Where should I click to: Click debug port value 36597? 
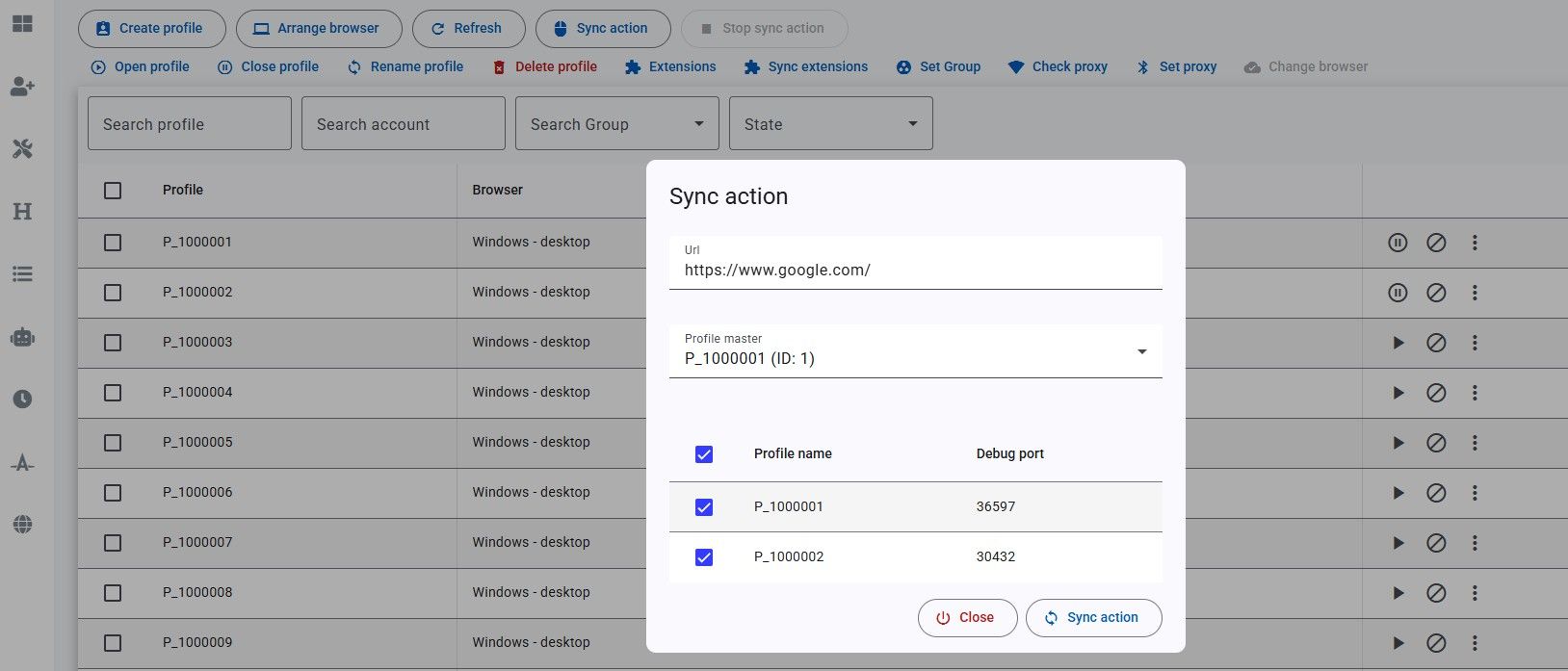pos(996,507)
